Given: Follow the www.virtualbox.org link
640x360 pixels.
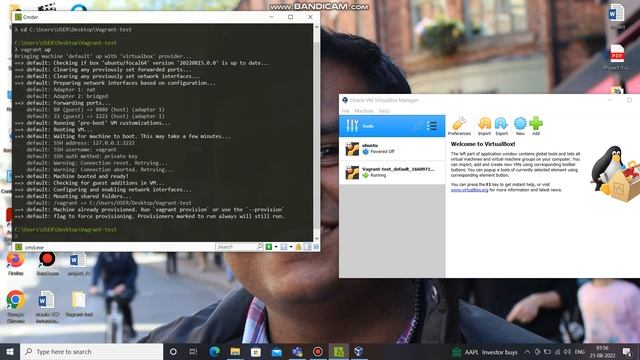Looking at the screenshot, I should point(469,190).
